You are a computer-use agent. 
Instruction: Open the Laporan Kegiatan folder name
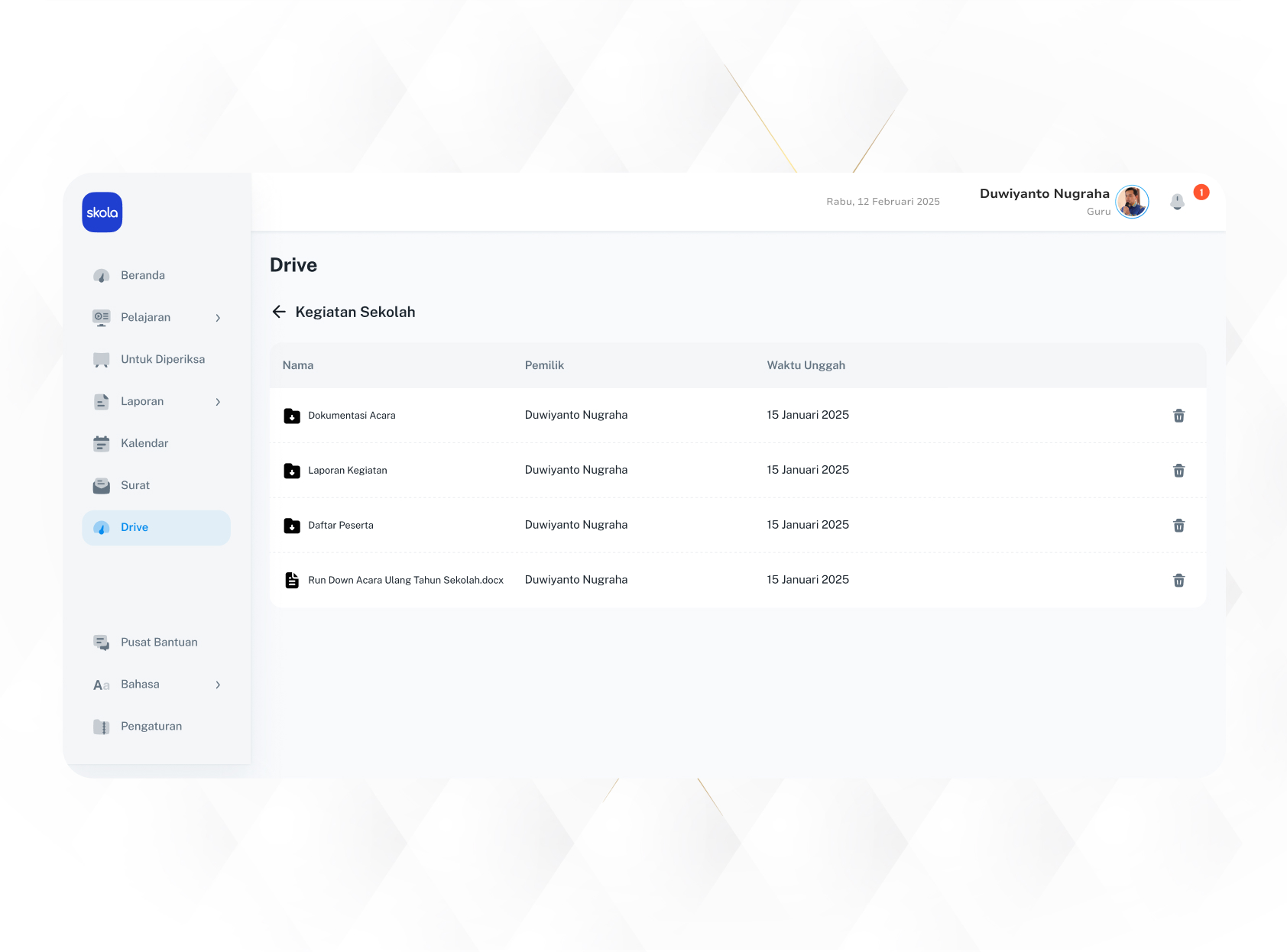click(347, 471)
